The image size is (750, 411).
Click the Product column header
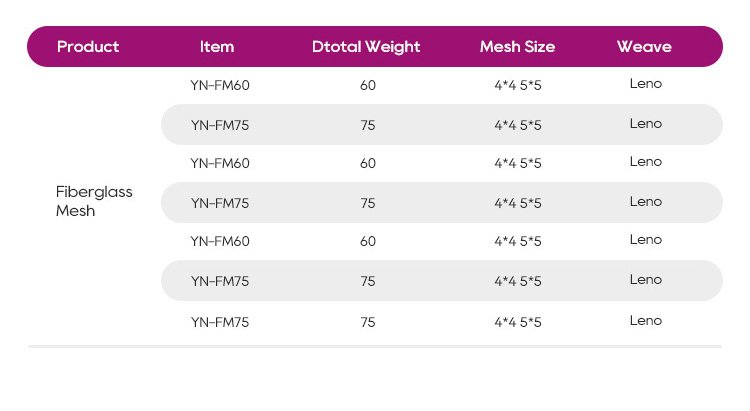88,47
